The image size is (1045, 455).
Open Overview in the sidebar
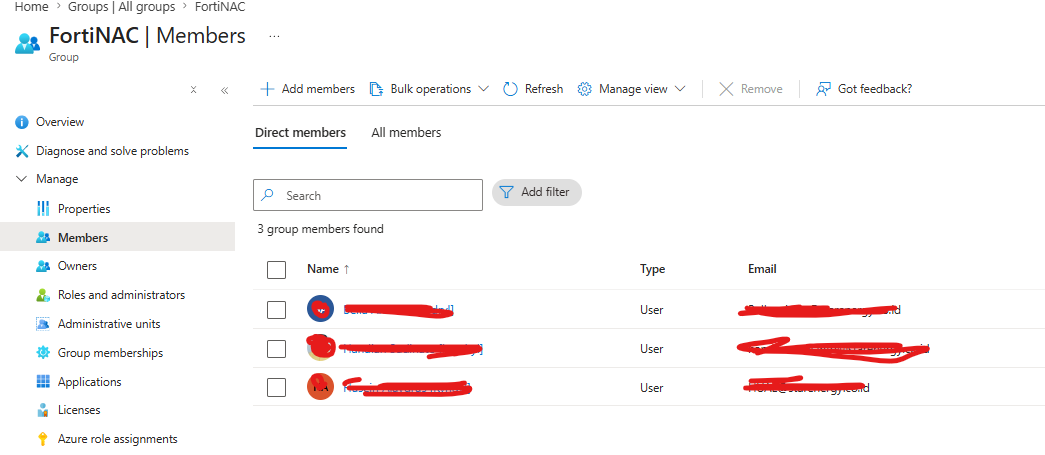(x=59, y=123)
